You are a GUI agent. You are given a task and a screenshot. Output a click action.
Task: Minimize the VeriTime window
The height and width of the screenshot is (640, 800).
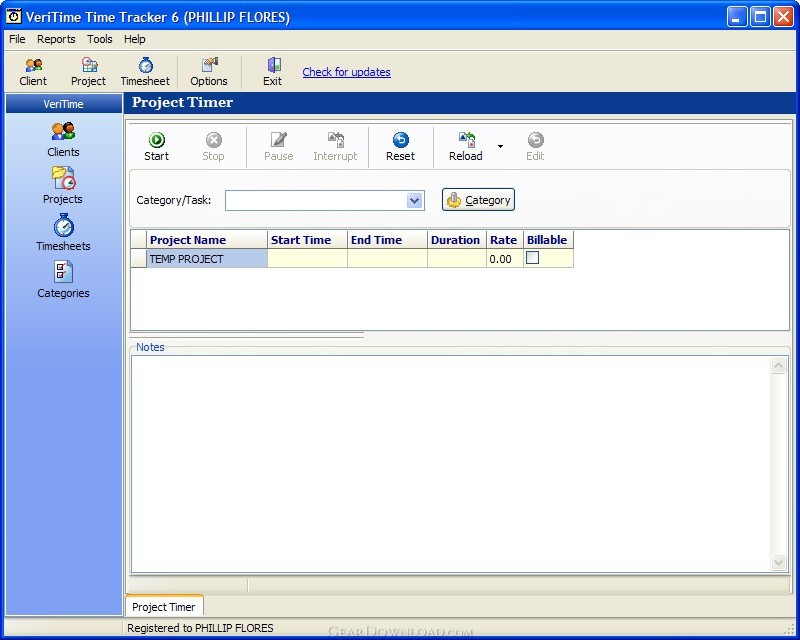[x=736, y=17]
